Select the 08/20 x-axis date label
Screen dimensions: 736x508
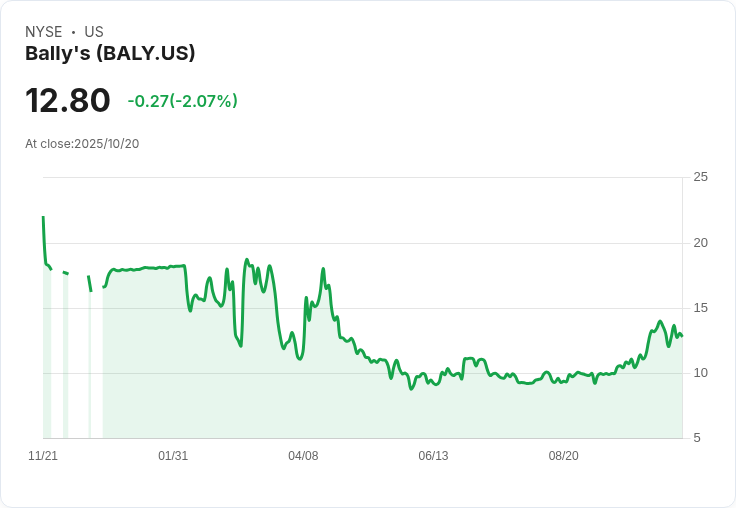(x=563, y=456)
